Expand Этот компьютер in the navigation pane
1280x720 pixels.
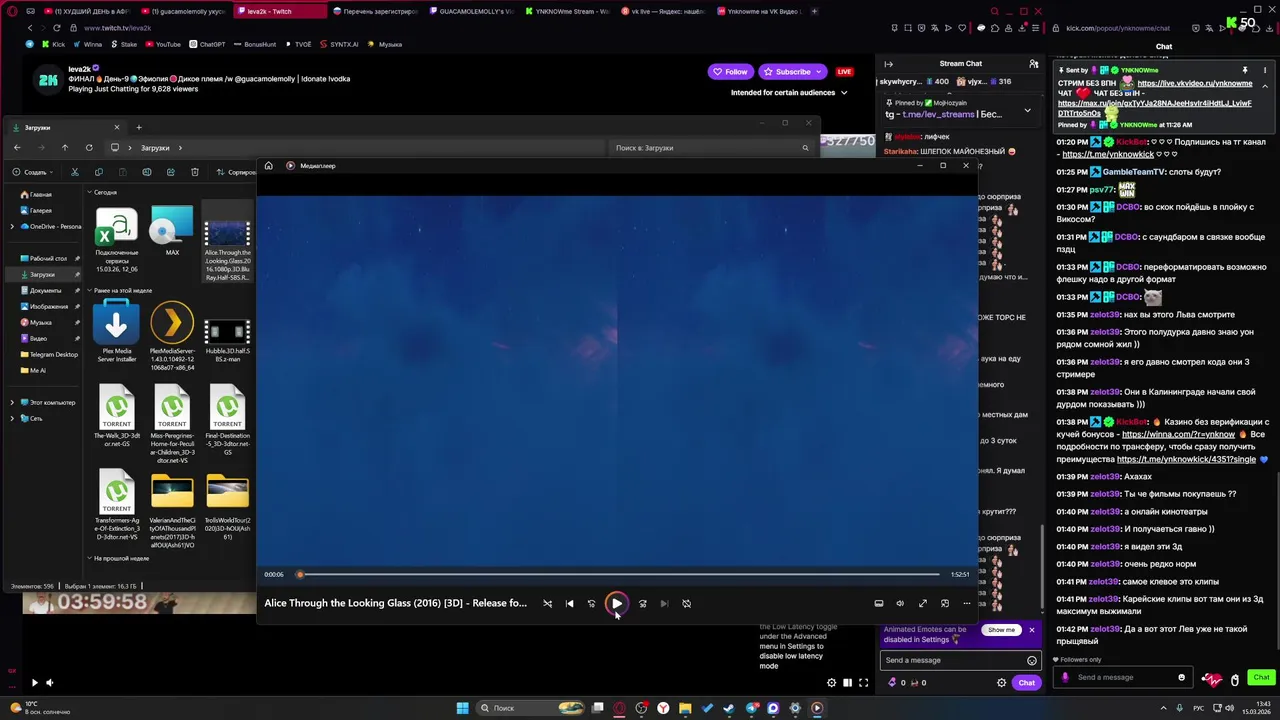(x=12, y=402)
